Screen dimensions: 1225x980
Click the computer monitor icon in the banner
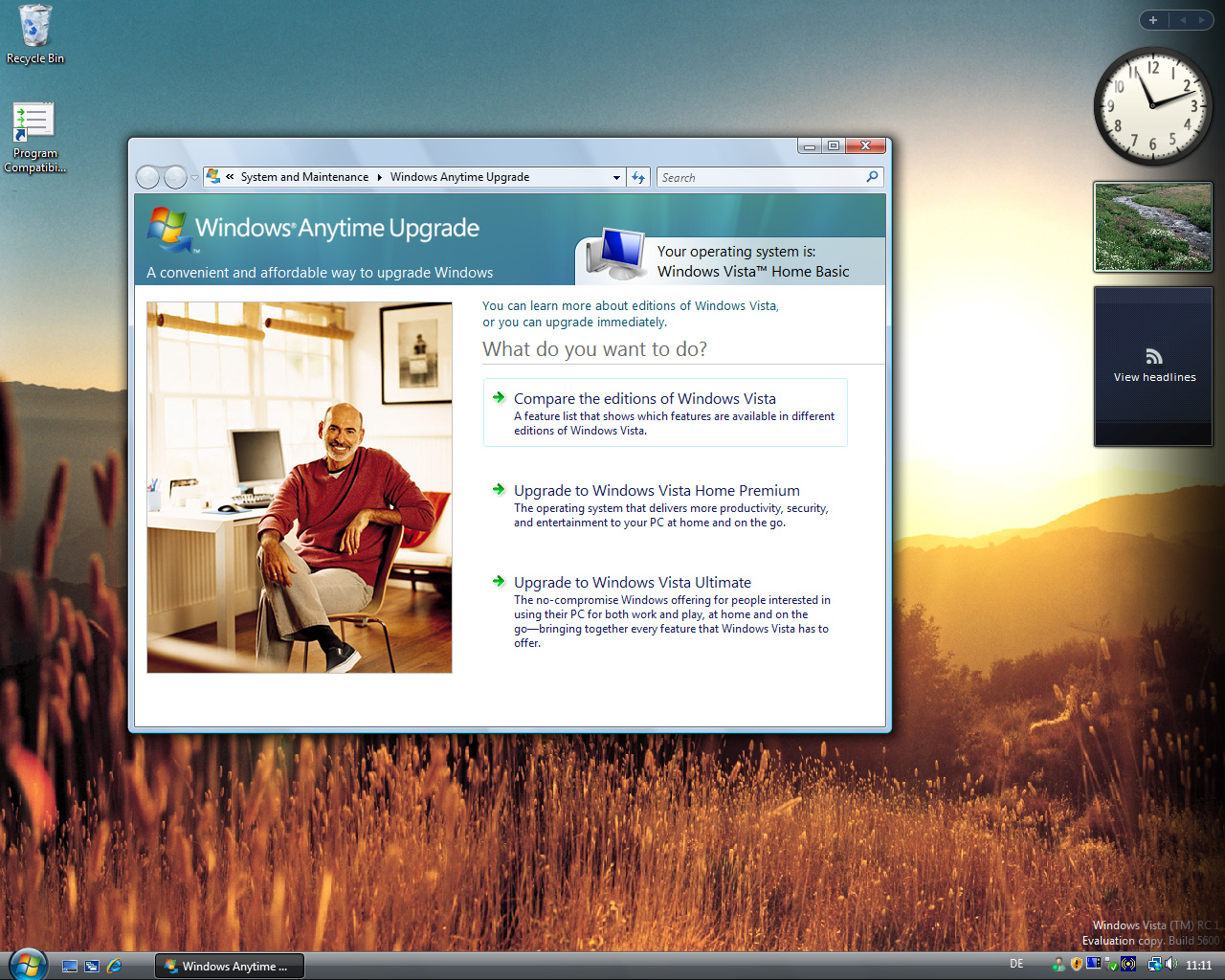(x=614, y=254)
